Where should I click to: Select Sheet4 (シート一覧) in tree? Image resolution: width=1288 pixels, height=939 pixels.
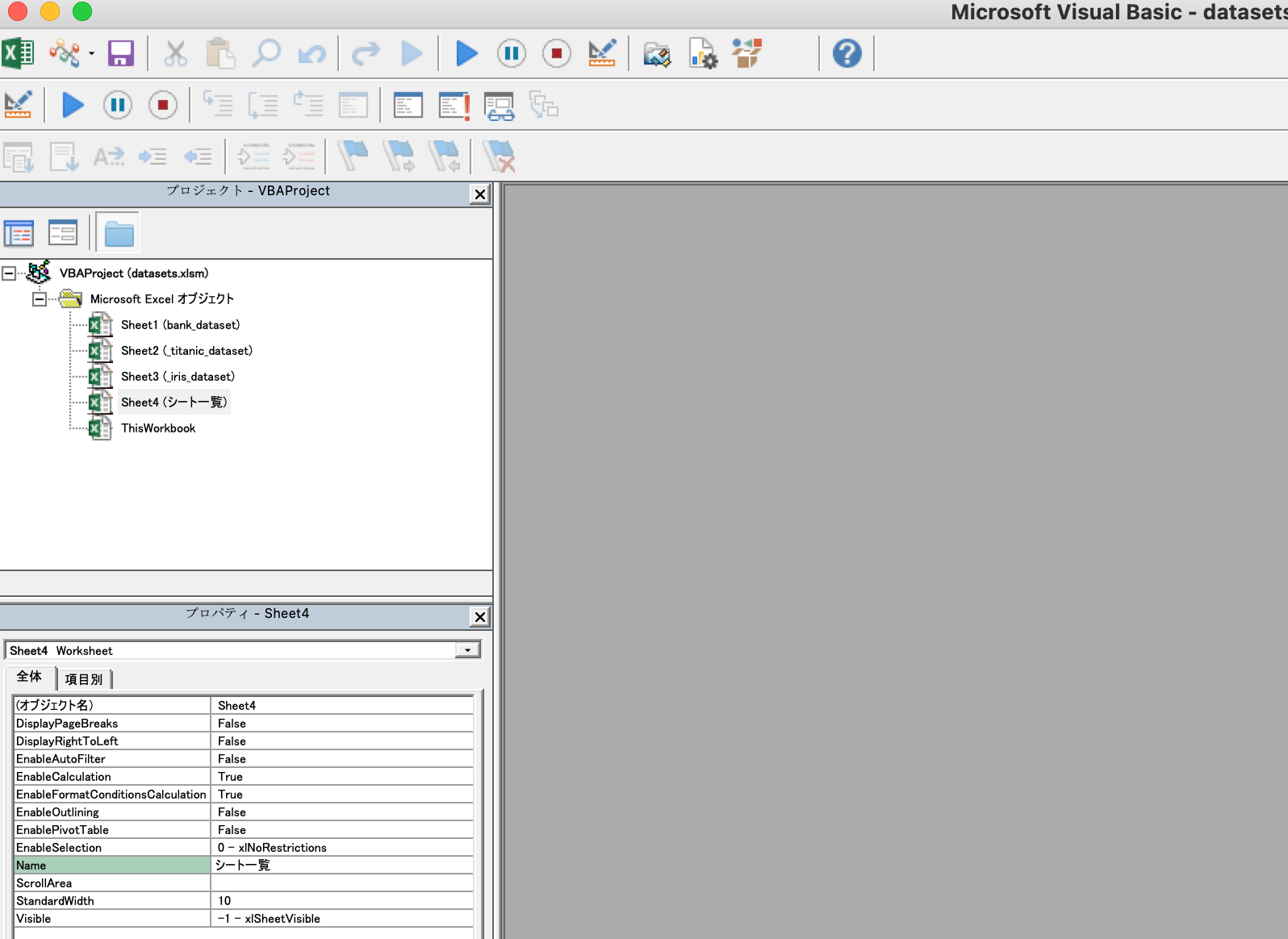[174, 402]
